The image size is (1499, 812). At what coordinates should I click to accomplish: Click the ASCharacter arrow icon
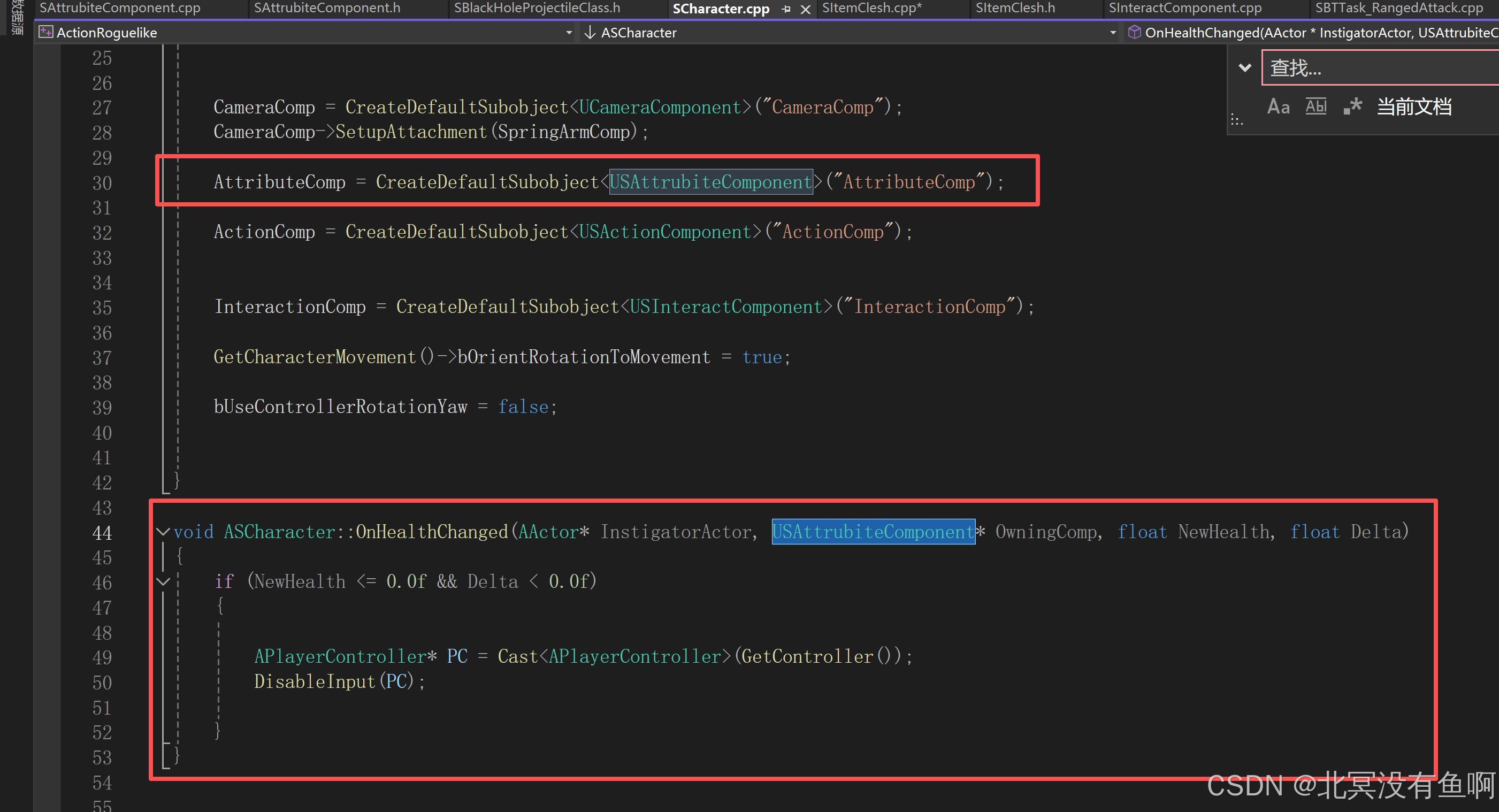(x=590, y=33)
